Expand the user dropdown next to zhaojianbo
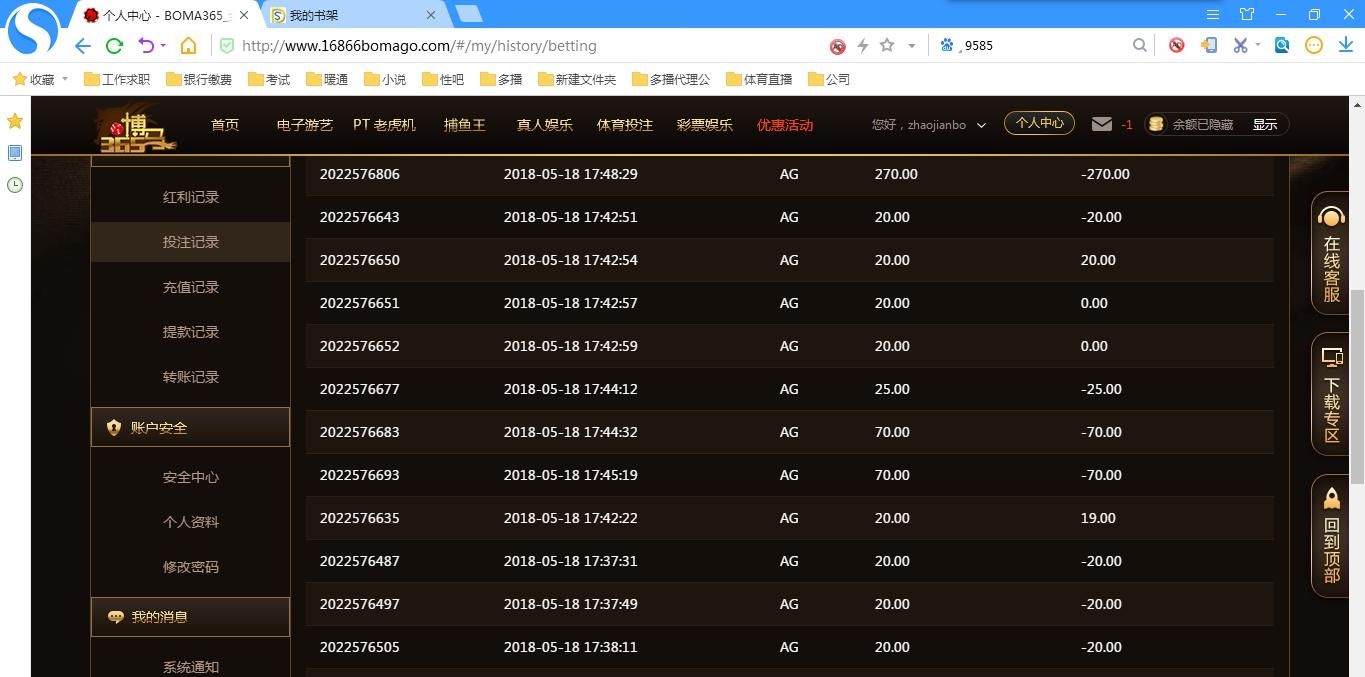1365x677 pixels. (x=981, y=125)
